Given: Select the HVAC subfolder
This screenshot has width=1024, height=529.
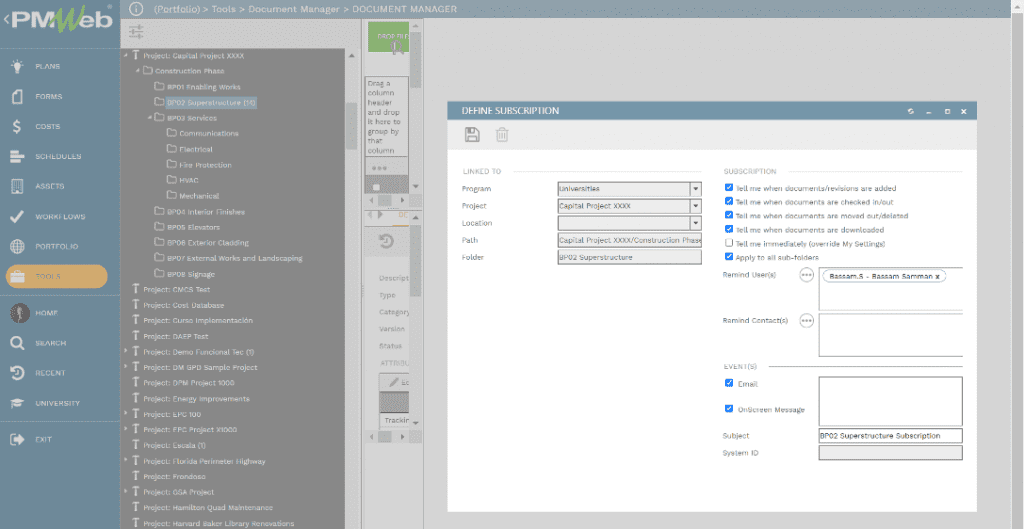Looking at the screenshot, I should click(189, 180).
